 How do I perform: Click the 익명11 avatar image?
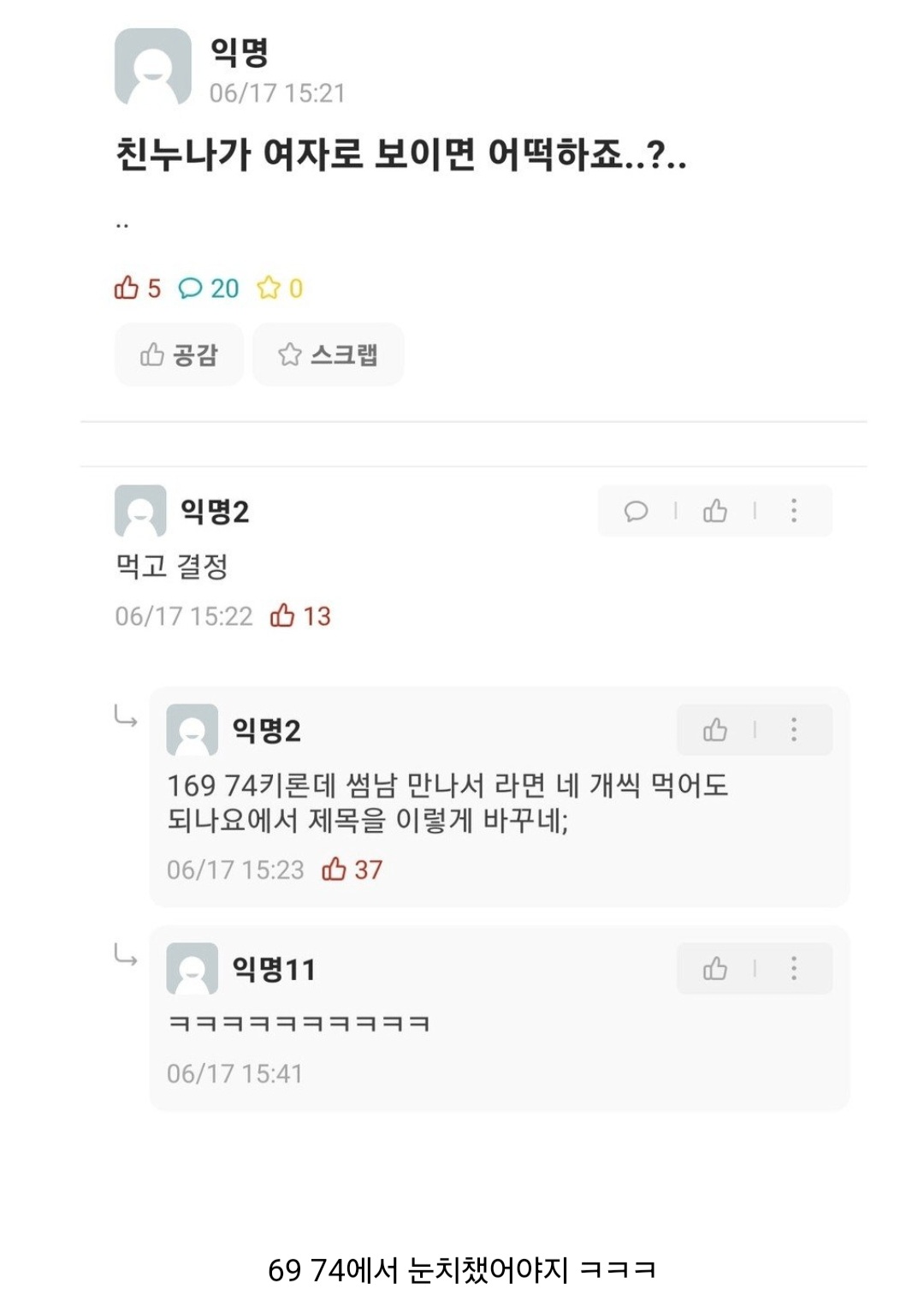coord(192,969)
